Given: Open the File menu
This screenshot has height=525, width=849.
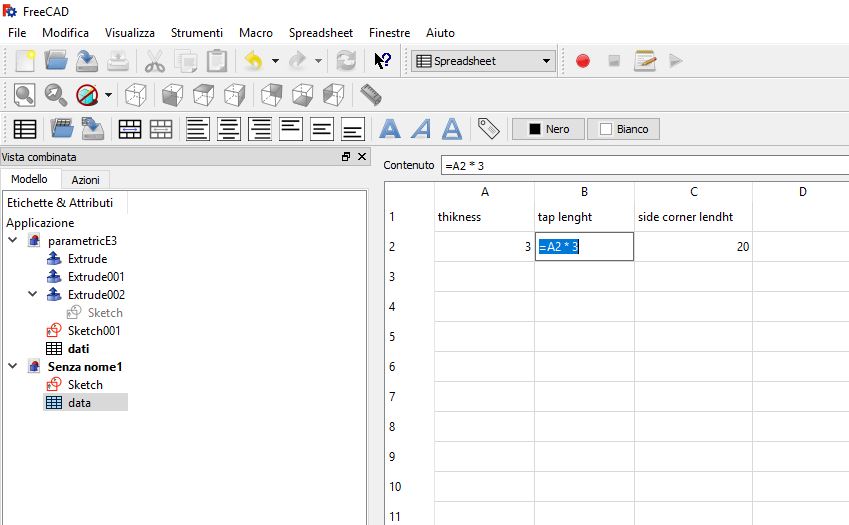Looking at the screenshot, I should (17, 32).
